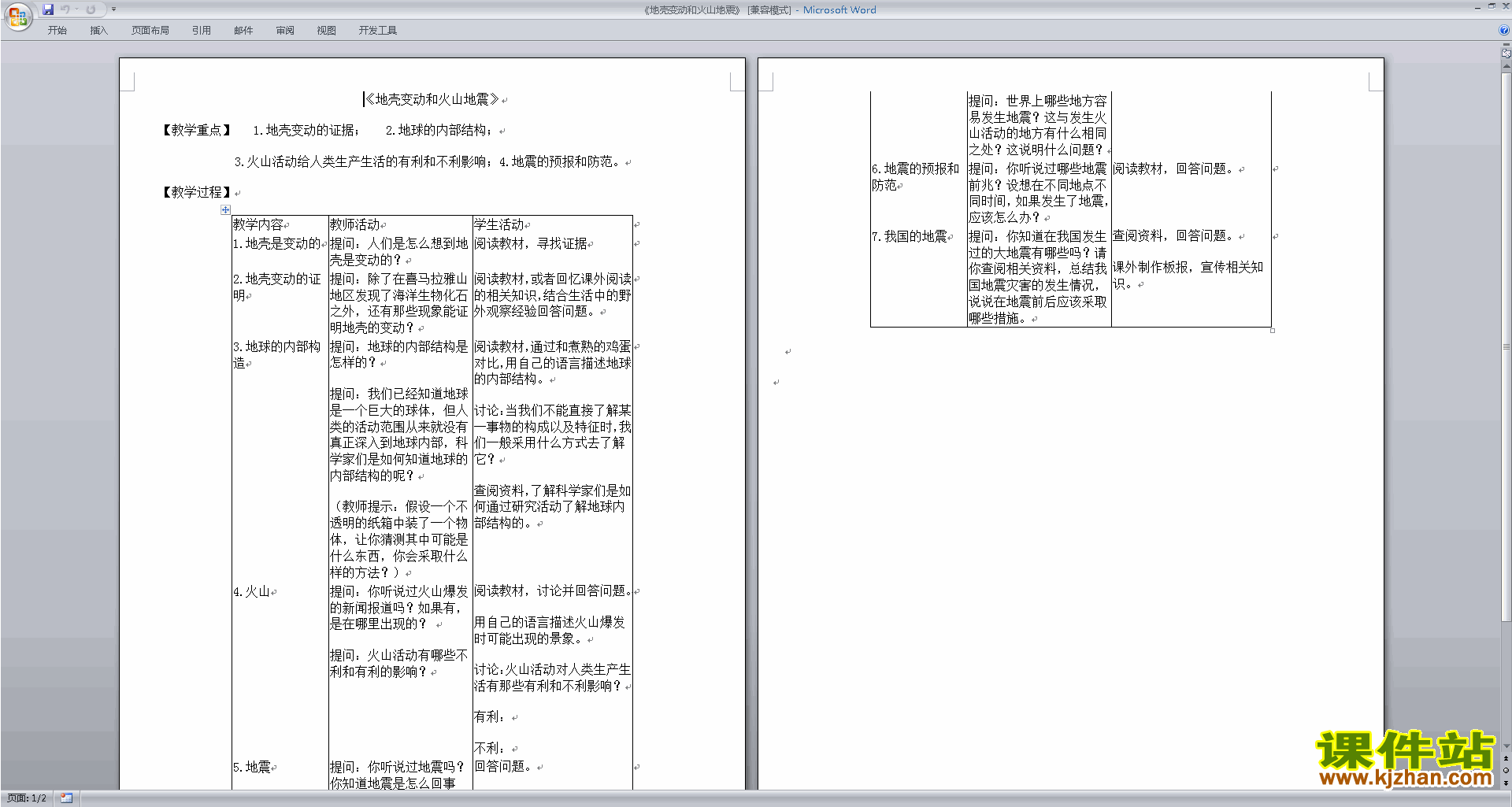Switch to the 插入 ribbon tab

click(98, 31)
